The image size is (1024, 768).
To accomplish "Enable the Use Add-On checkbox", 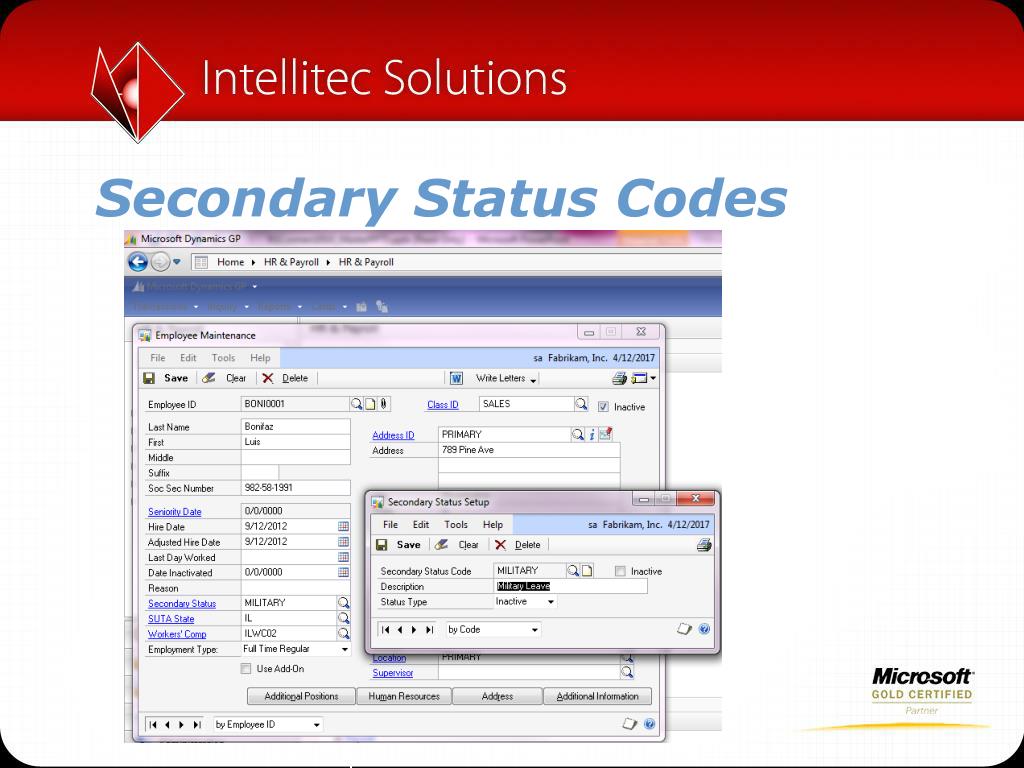I will [x=246, y=669].
